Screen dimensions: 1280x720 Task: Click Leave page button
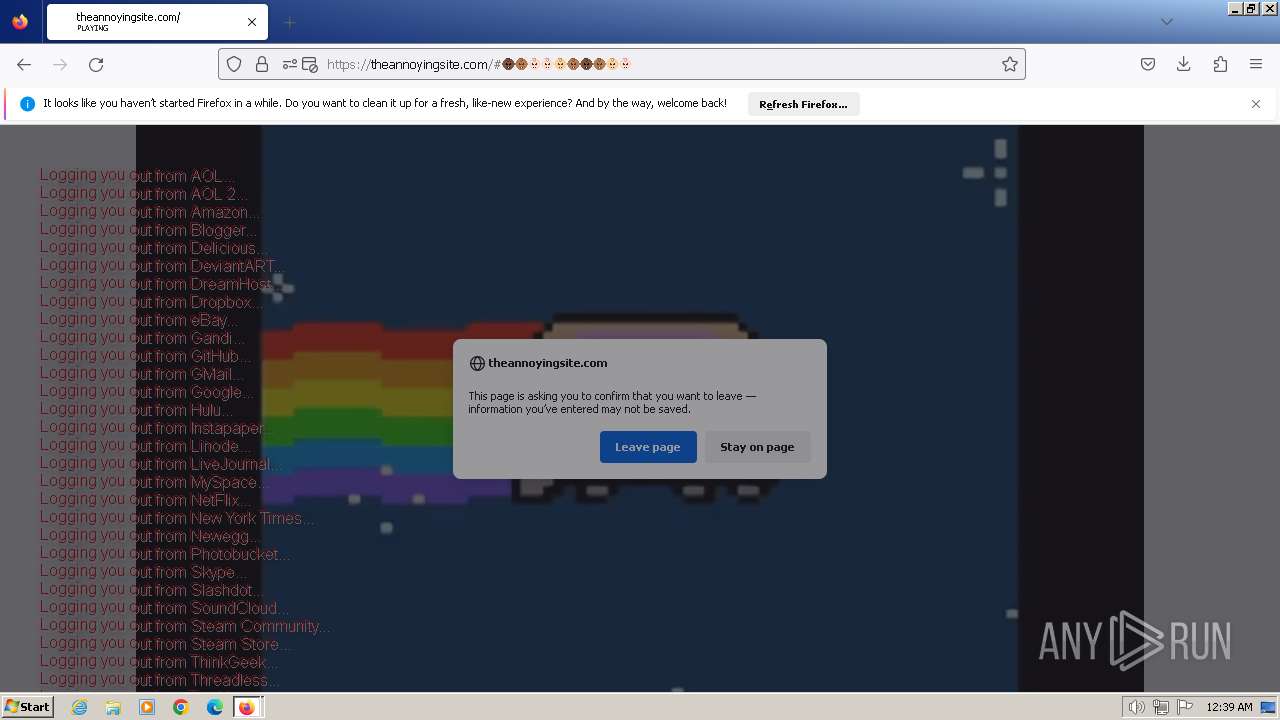(x=648, y=447)
